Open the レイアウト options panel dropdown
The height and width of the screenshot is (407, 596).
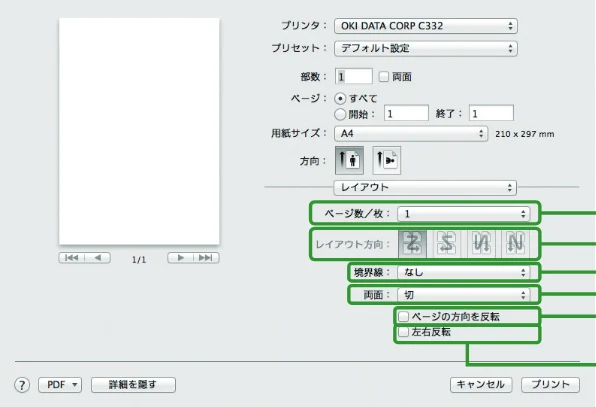pyautogui.click(x=425, y=187)
